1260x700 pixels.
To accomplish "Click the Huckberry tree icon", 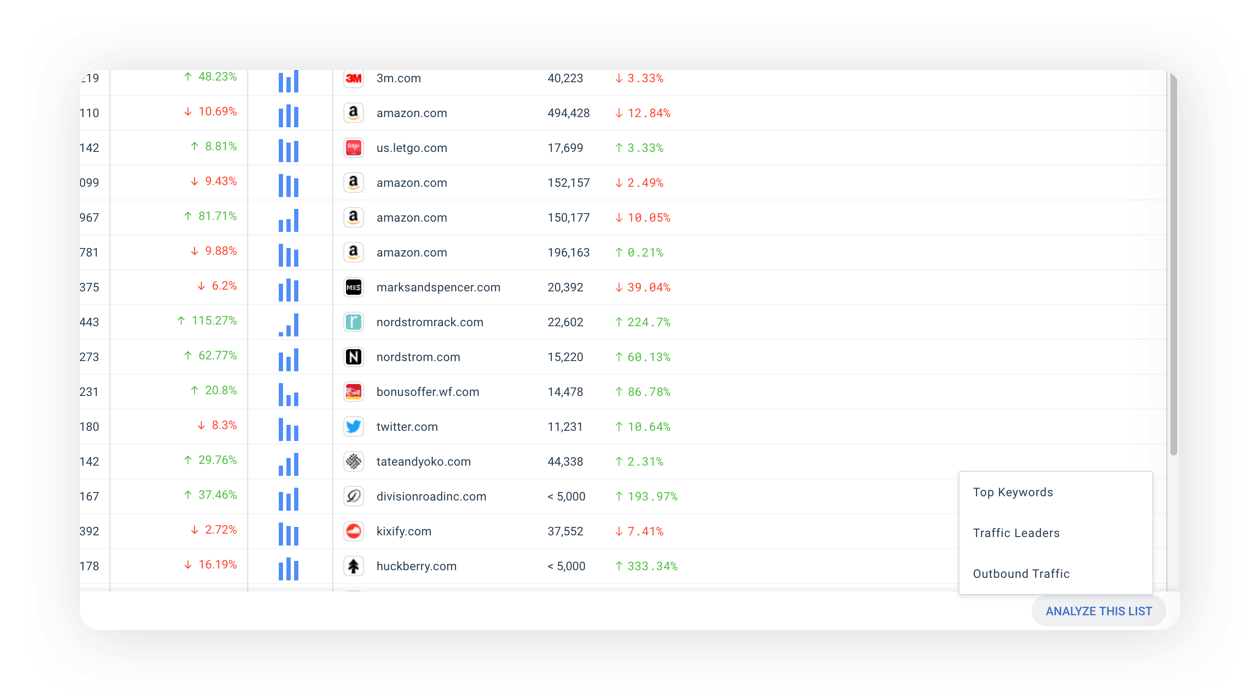I will click(x=353, y=566).
